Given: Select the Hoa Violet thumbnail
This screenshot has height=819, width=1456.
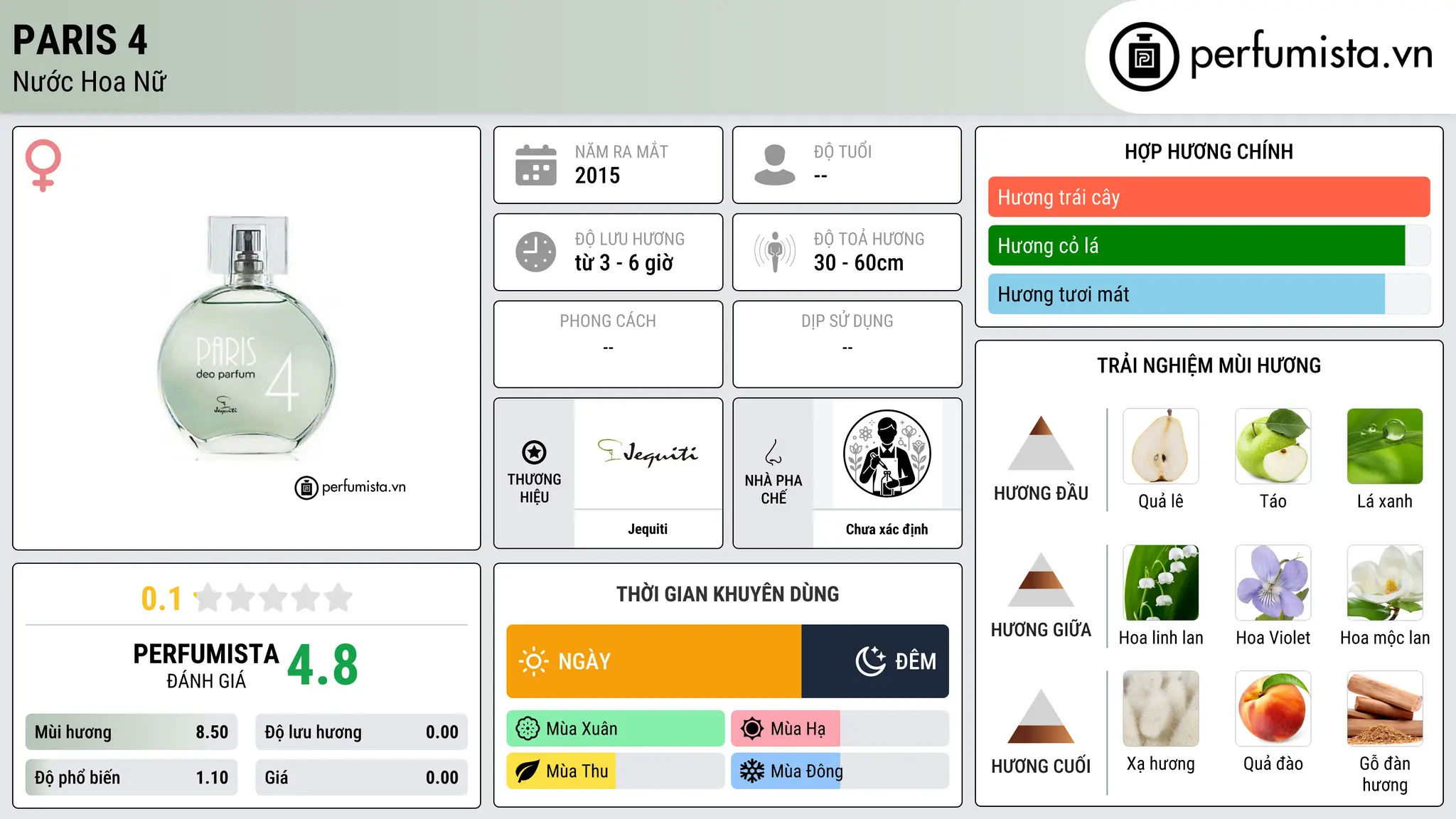Looking at the screenshot, I should [1273, 583].
